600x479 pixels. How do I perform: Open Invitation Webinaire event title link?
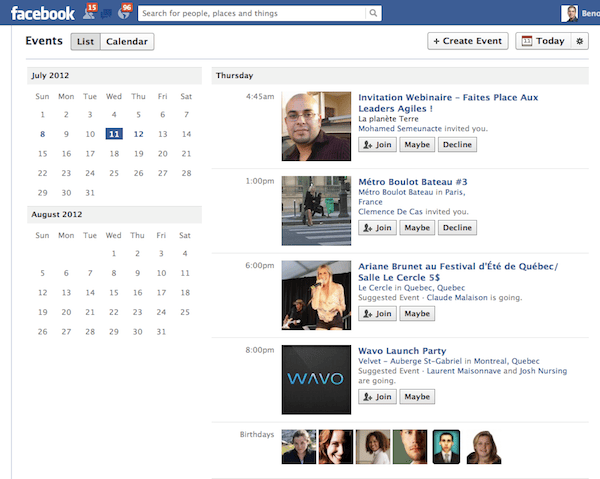448,103
